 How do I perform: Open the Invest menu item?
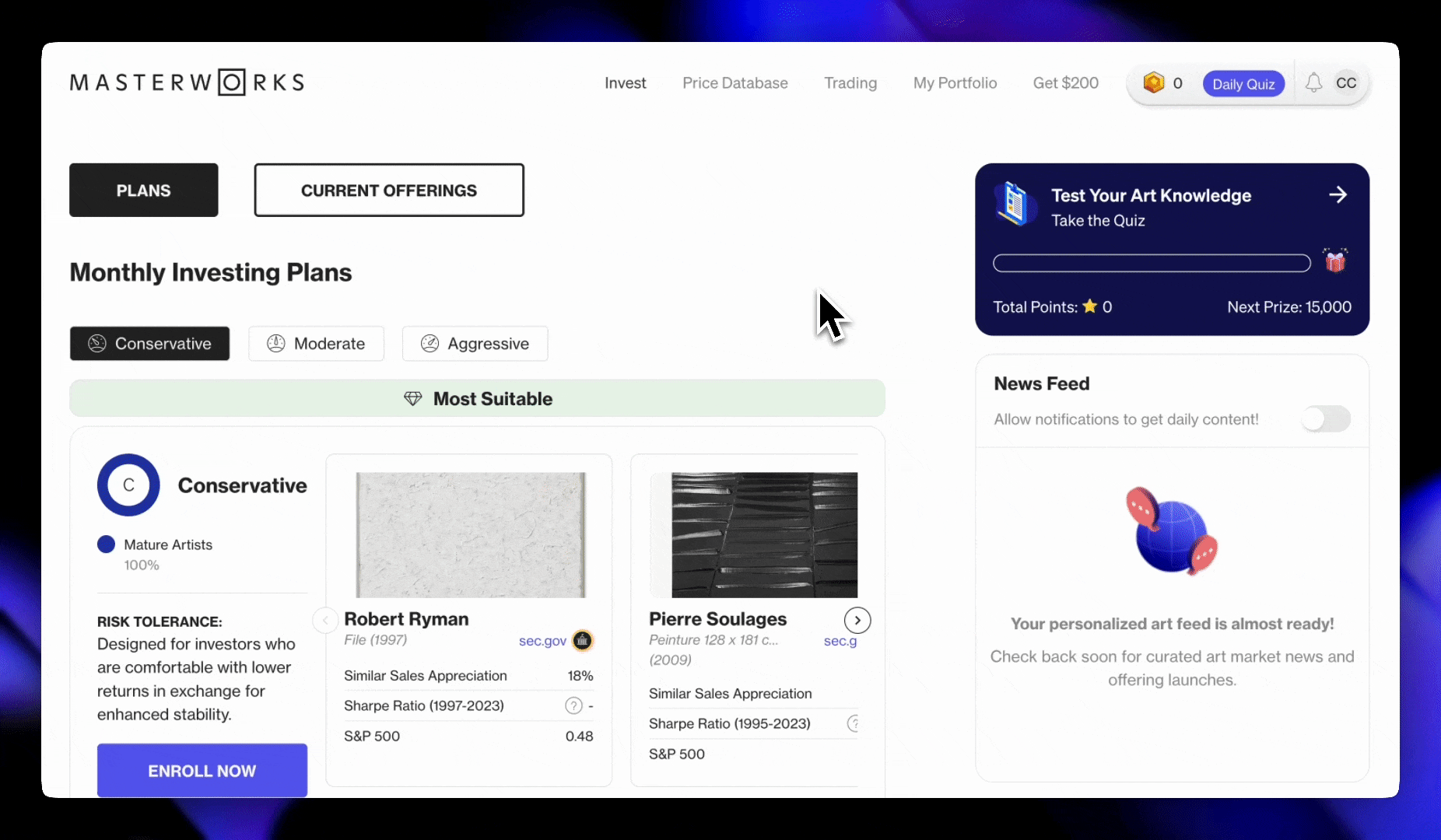point(625,83)
